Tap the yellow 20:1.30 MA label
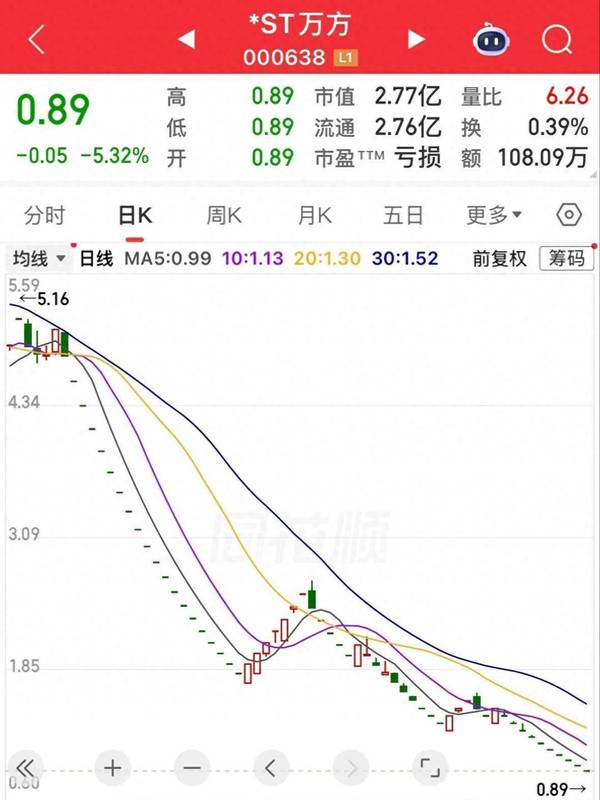Viewport: 600px width, 800px height. coord(327,258)
